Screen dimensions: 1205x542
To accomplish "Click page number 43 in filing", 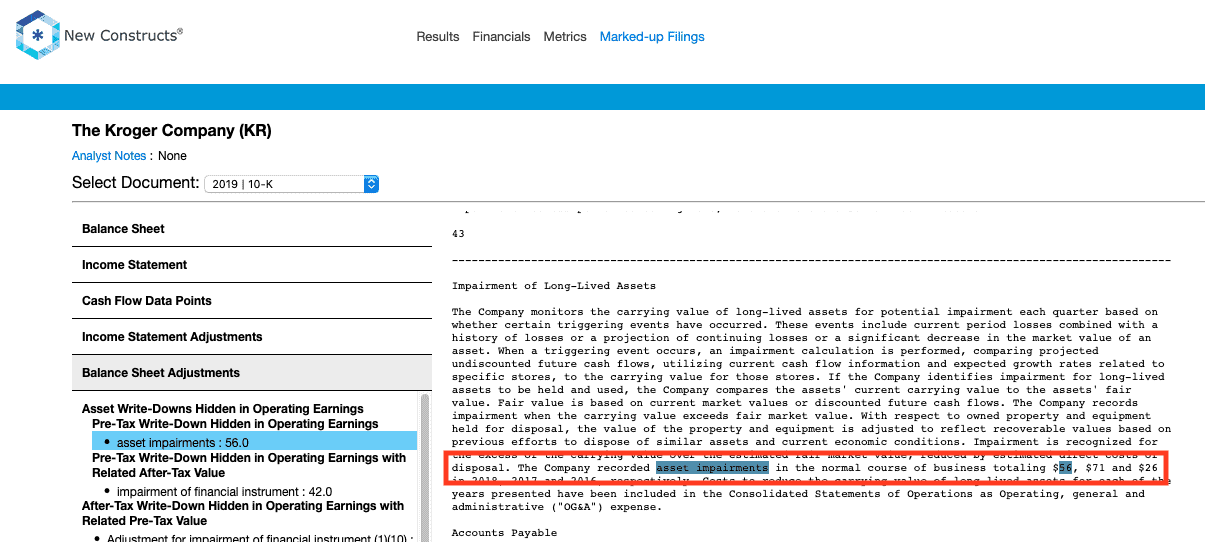I will (458, 234).
